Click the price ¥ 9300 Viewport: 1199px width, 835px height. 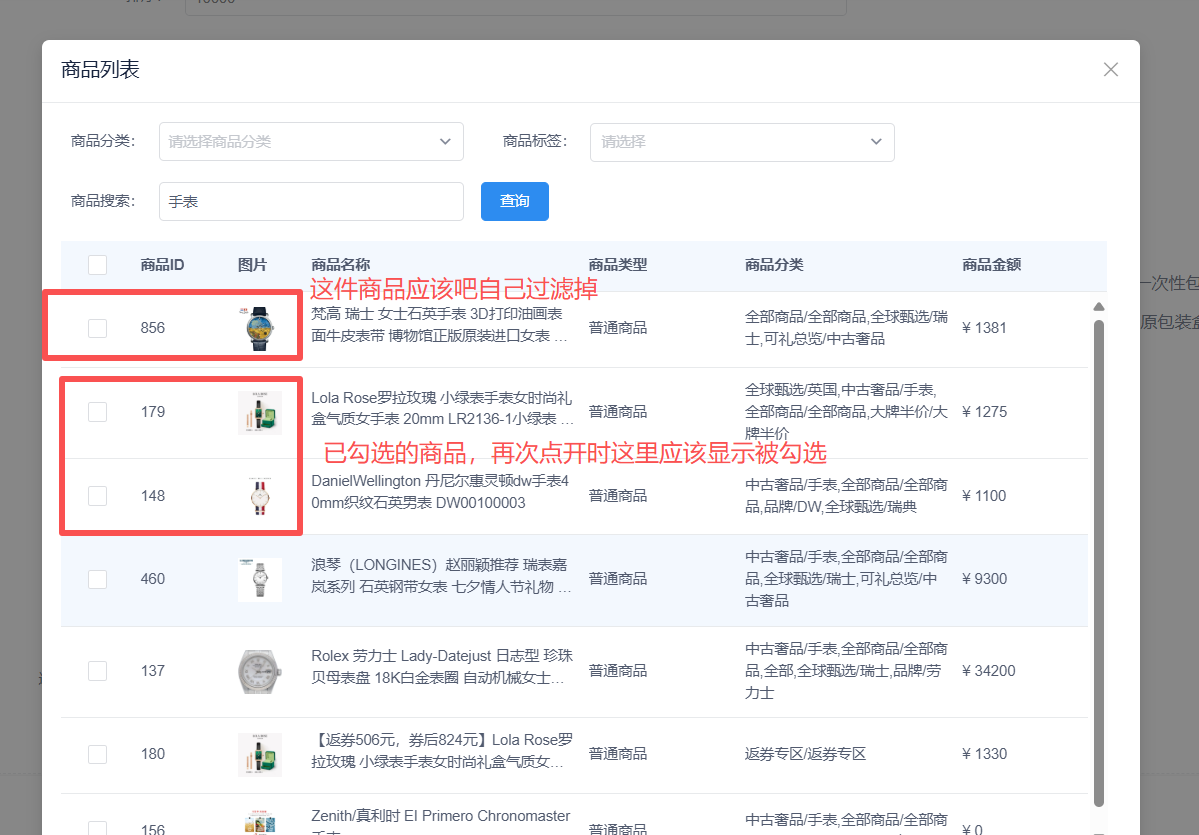[984, 579]
